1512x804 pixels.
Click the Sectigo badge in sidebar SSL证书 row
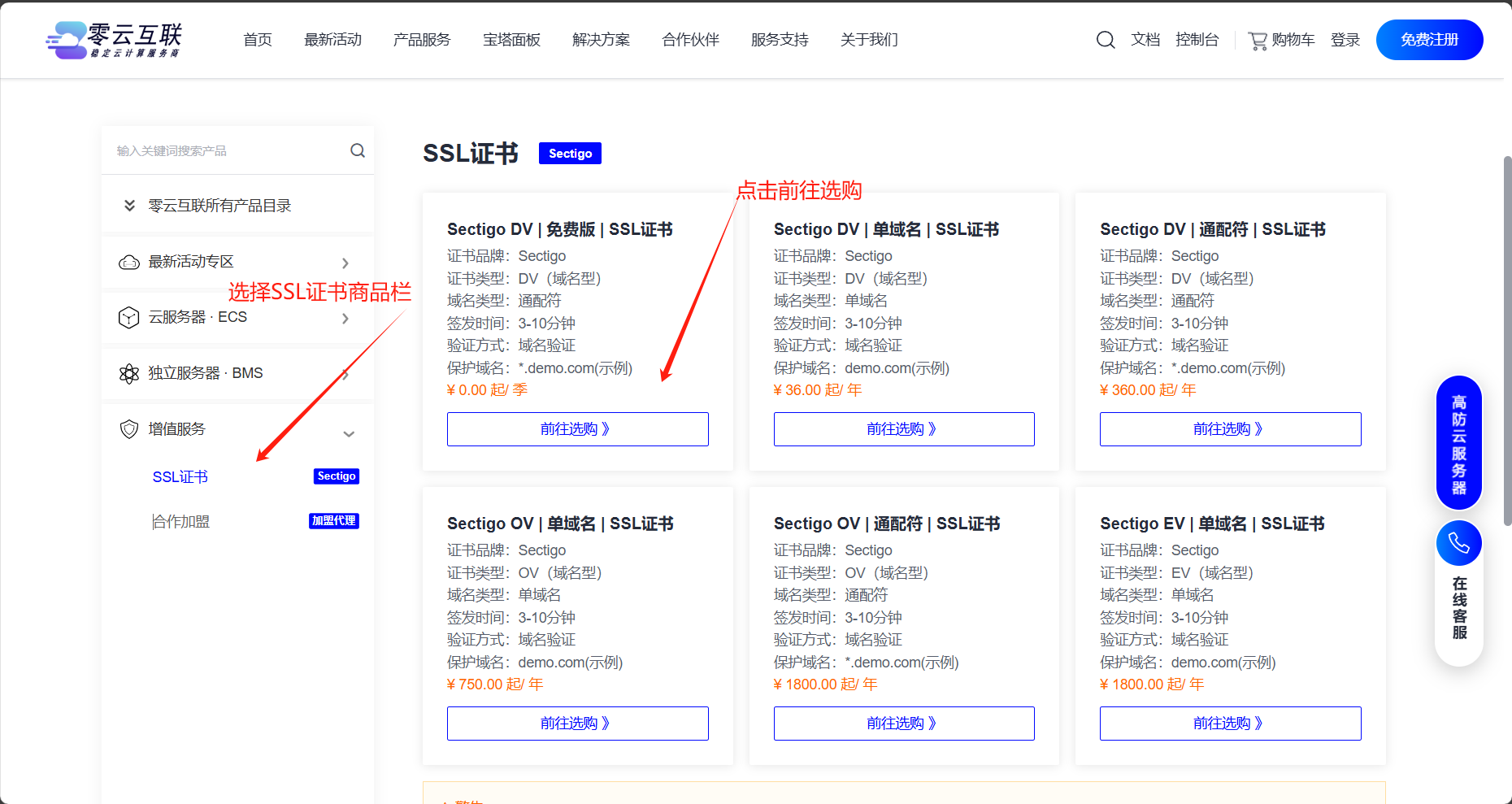coord(337,476)
